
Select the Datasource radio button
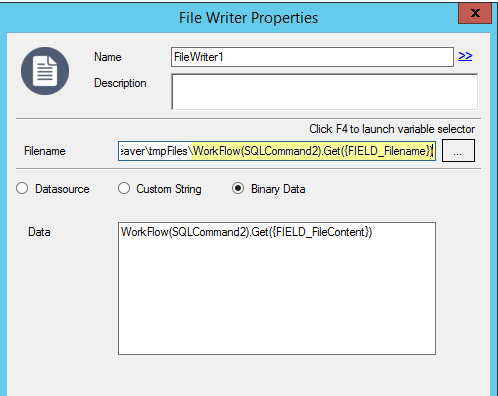tap(22, 189)
